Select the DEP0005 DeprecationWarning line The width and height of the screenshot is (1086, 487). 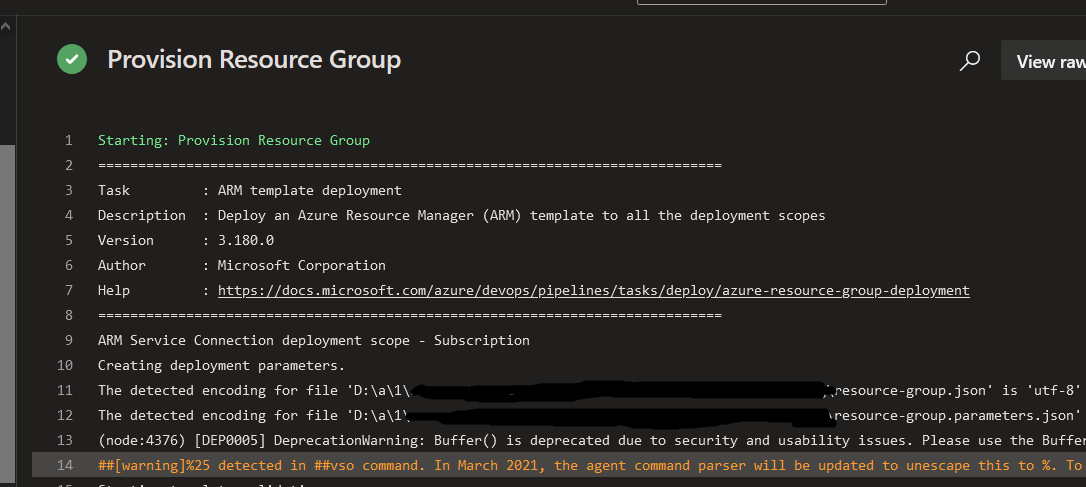pos(591,440)
